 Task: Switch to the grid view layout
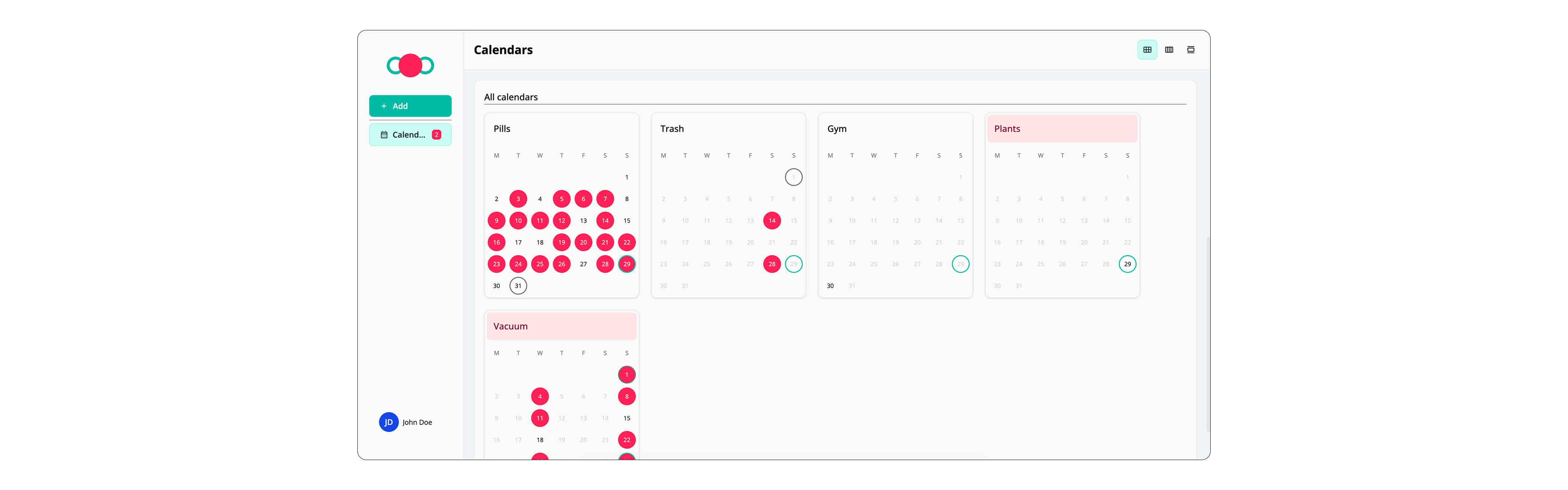[1147, 50]
